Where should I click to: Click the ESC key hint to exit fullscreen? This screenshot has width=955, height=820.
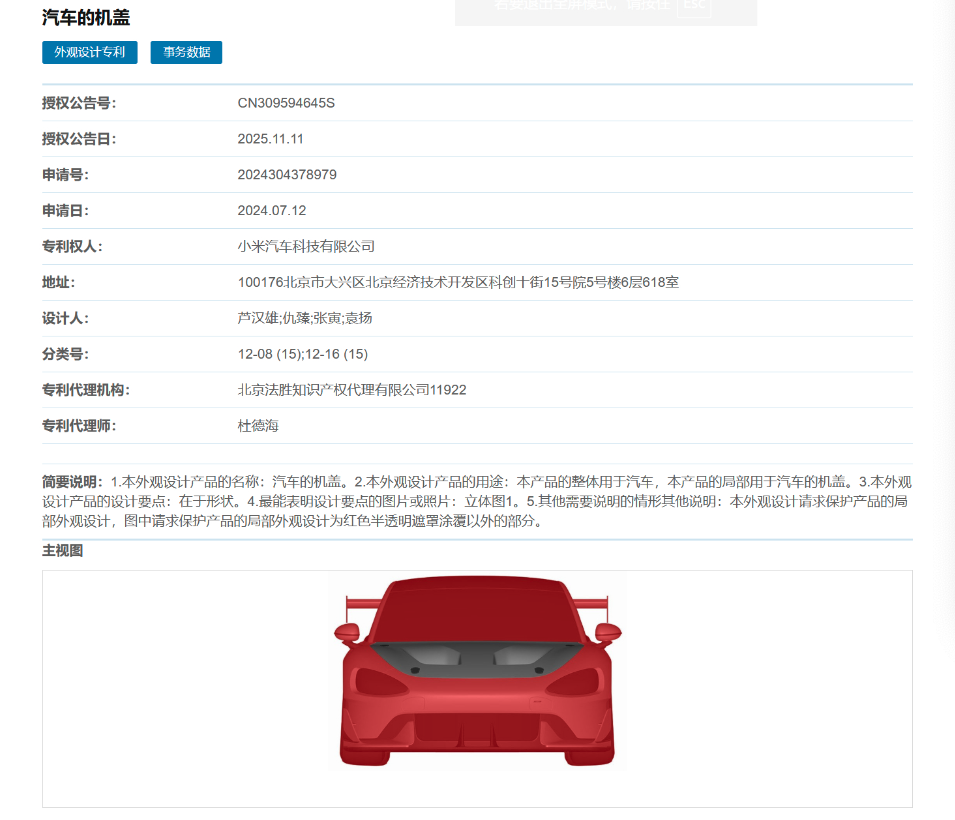pos(694,5)
